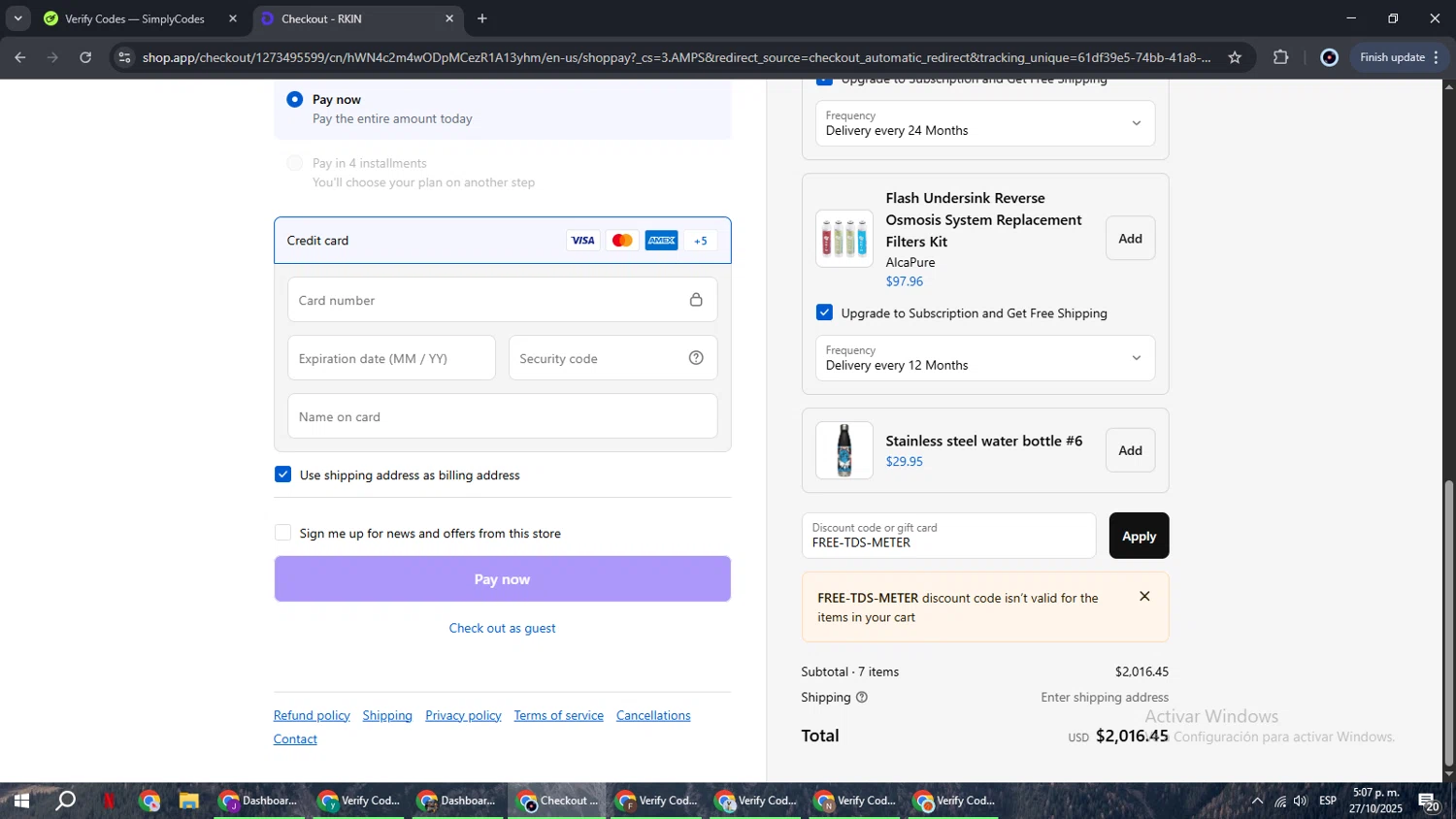Add the Flash Undersink Replacement Filters Kit

pos(1130,239)
